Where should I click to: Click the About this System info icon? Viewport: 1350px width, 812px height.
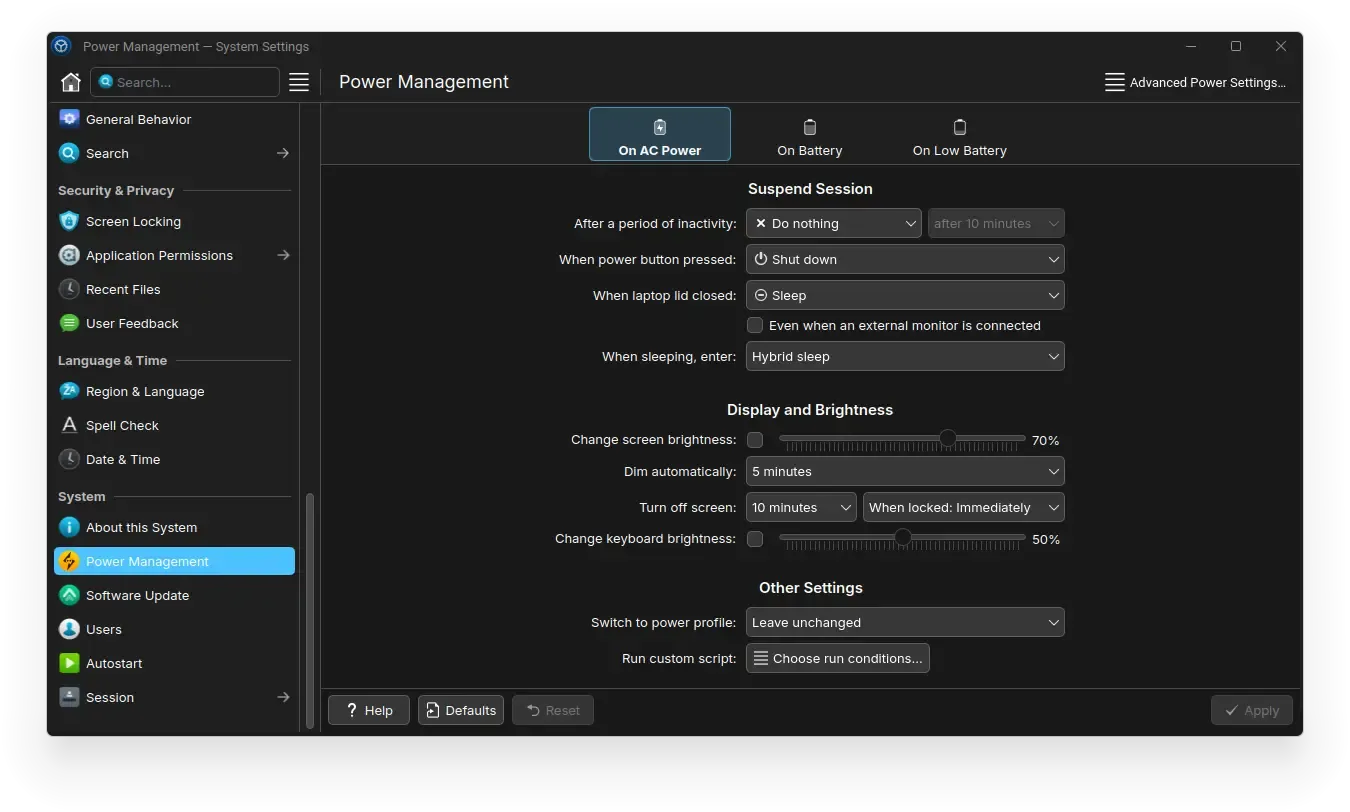[x=69, y=527]
